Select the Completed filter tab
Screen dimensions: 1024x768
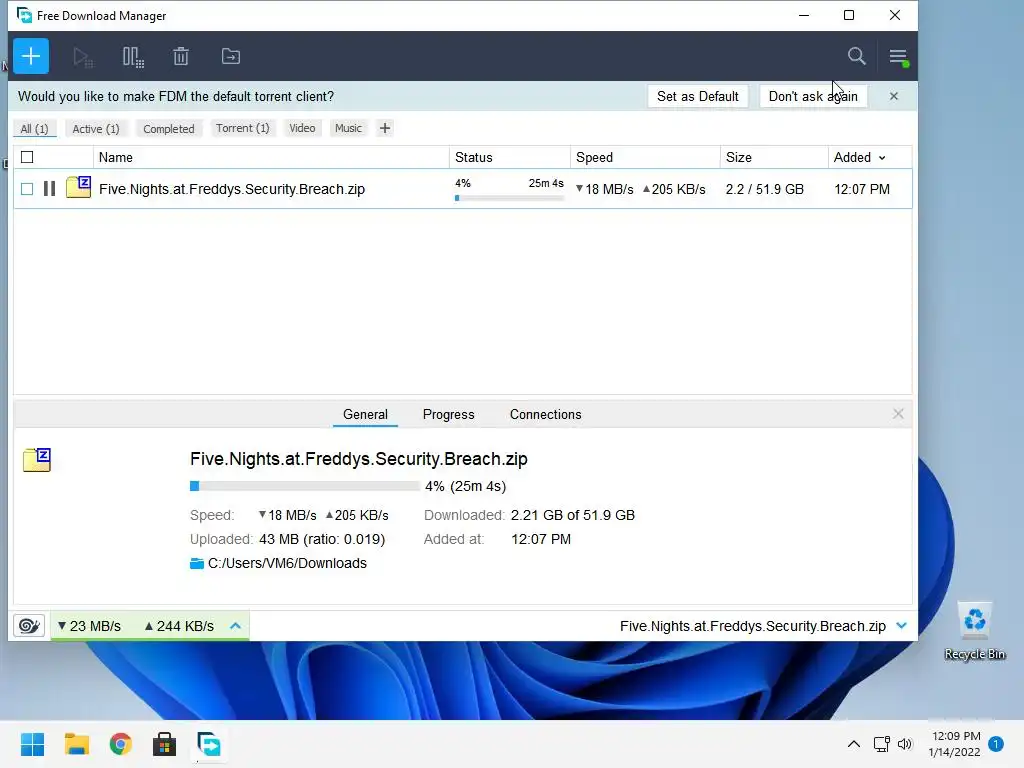[x=168, y=129]
